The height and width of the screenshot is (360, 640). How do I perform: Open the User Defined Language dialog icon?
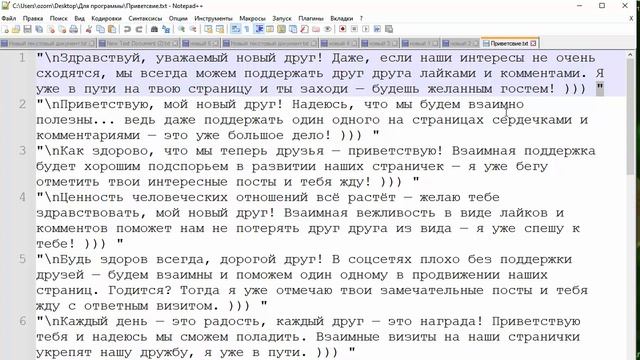tap(270, 29)
